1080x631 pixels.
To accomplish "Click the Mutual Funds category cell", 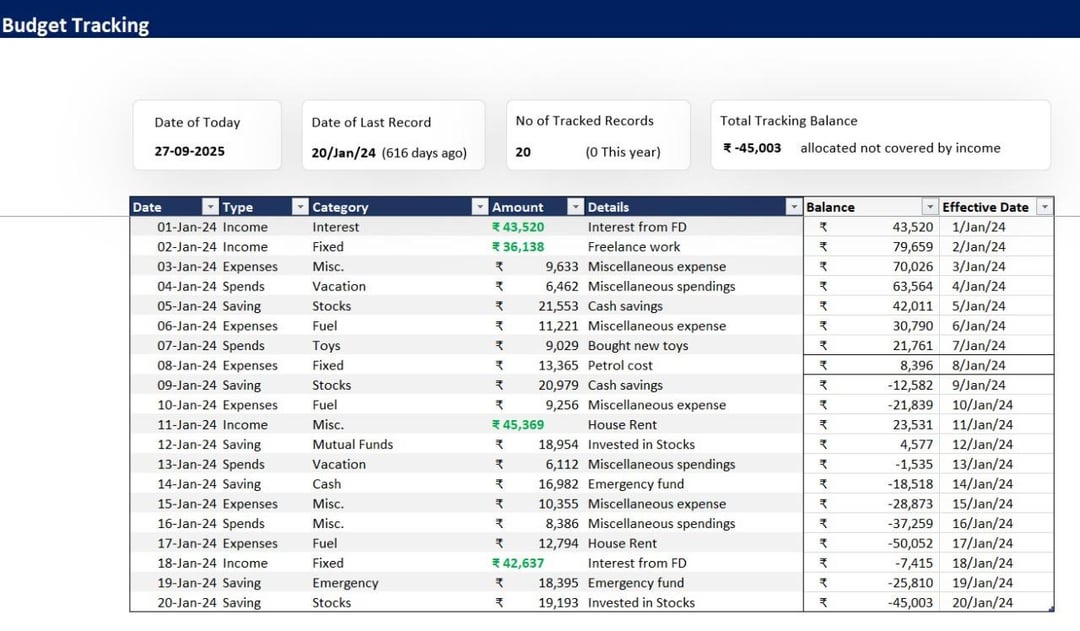I will tap(352, 445).
